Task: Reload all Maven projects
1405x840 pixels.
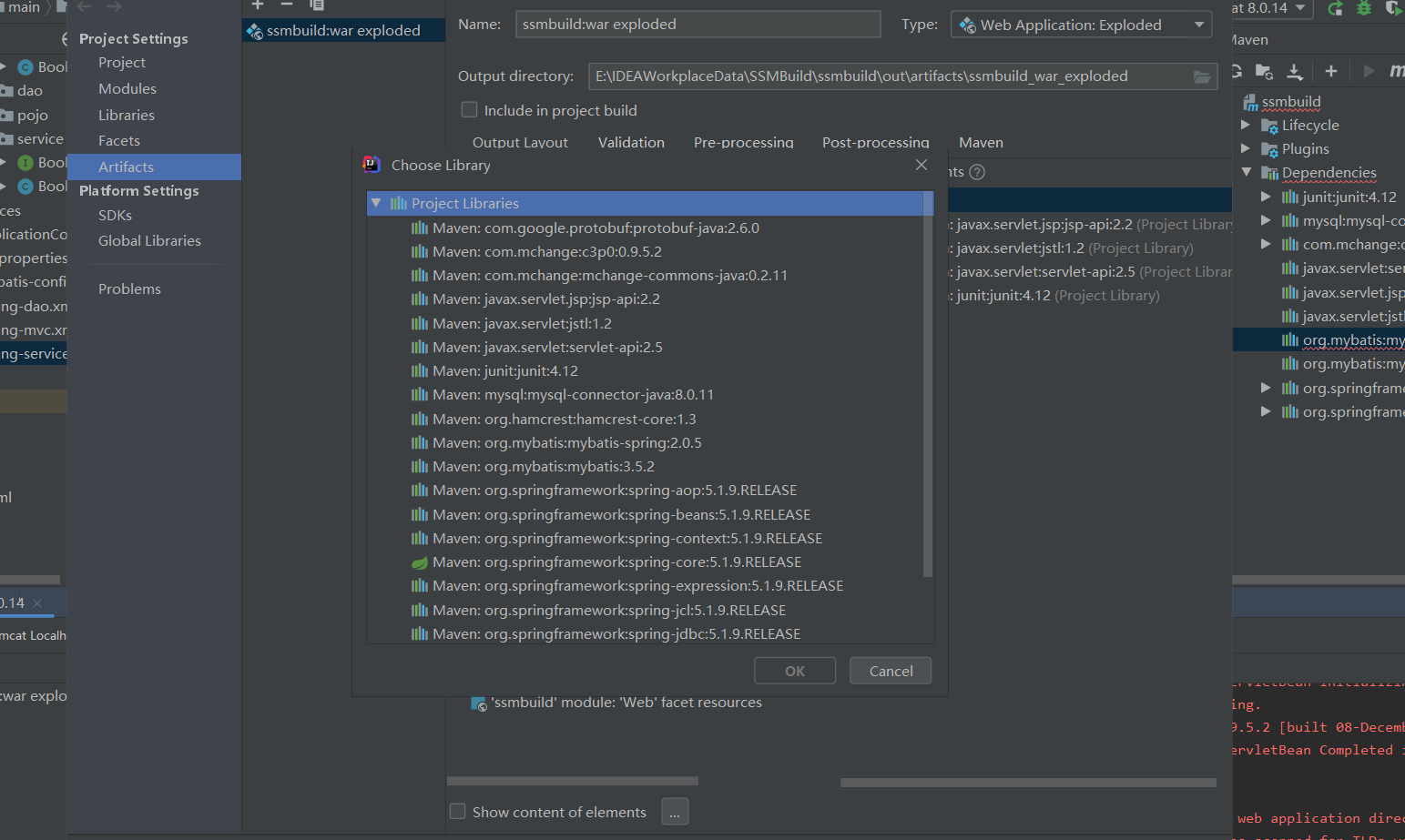Action: click(x=1236, y=71)
